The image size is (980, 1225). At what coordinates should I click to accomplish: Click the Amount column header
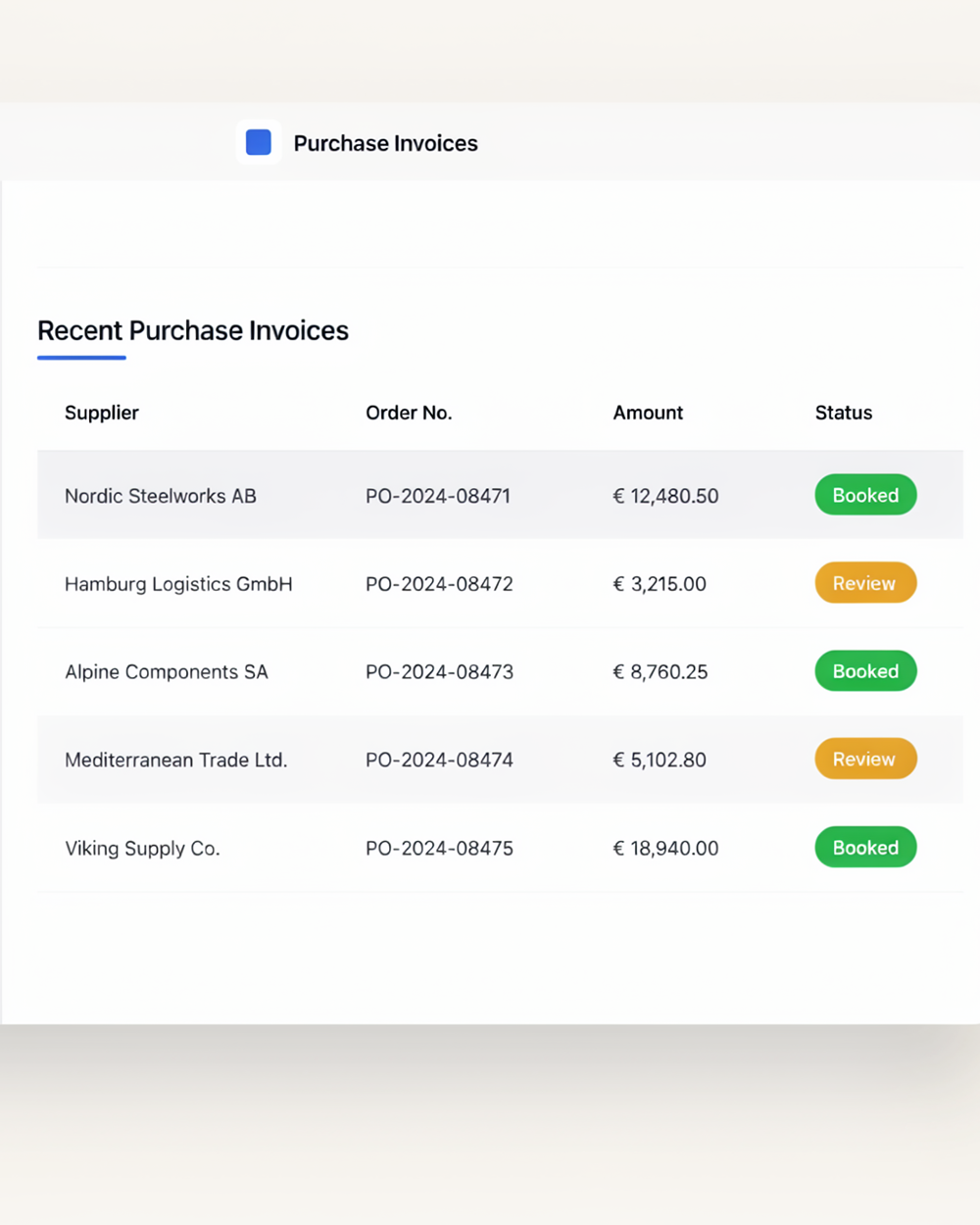pos(648,413)
